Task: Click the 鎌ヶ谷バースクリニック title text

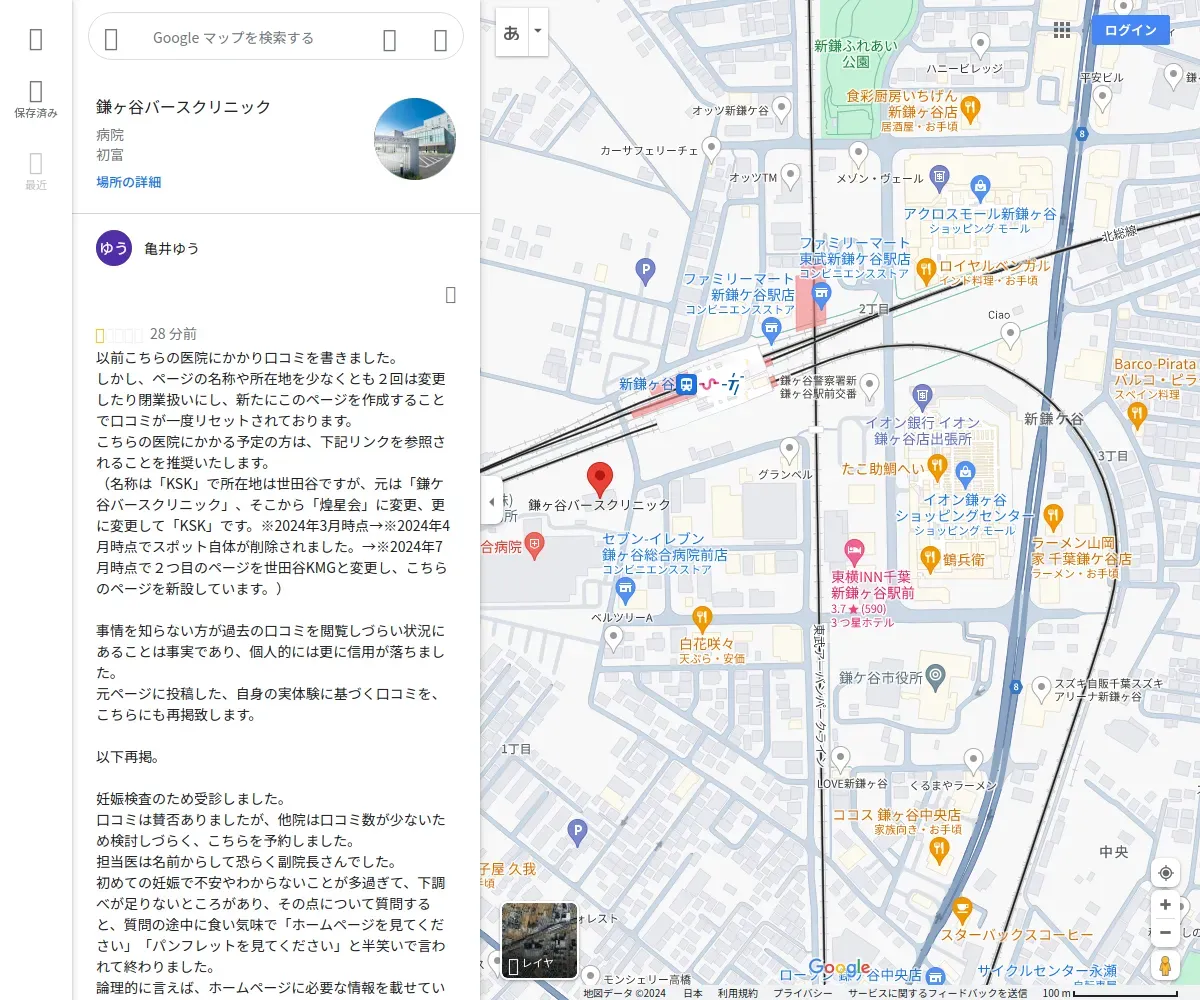Action: coord(184,107)
